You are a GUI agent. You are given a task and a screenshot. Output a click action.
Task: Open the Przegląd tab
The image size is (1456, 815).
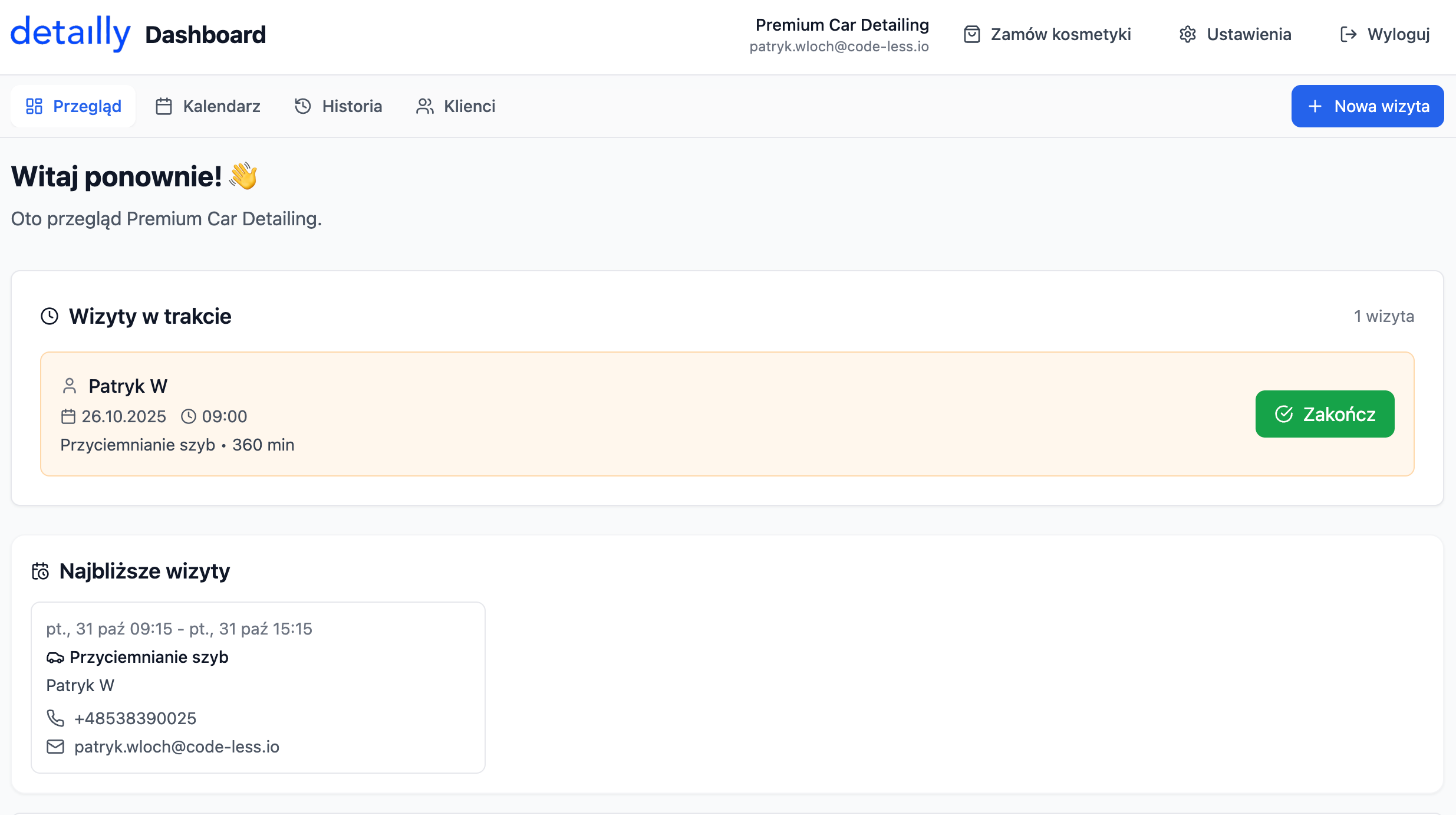74,106
